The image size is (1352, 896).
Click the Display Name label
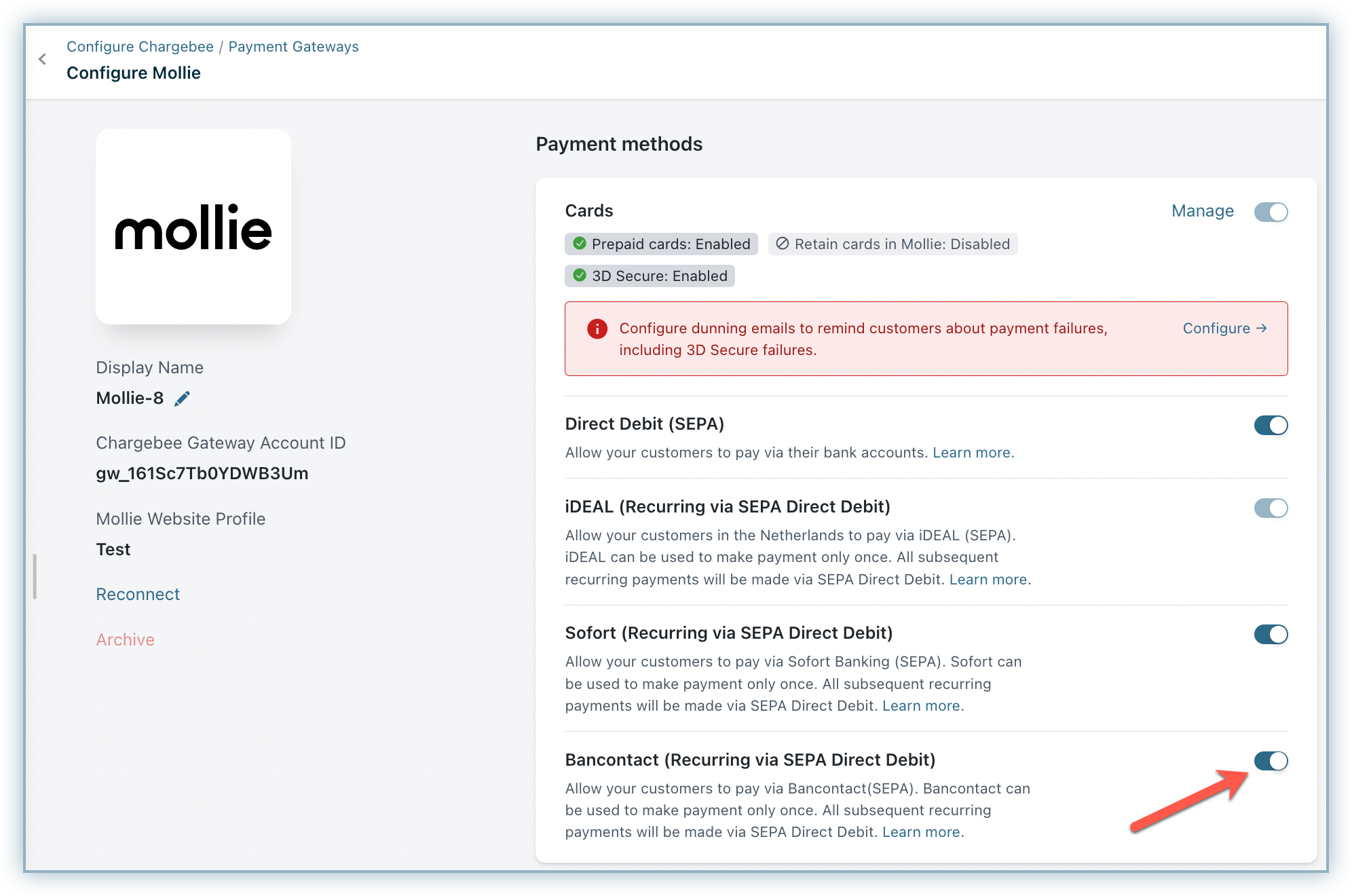(x=149, y=367)
